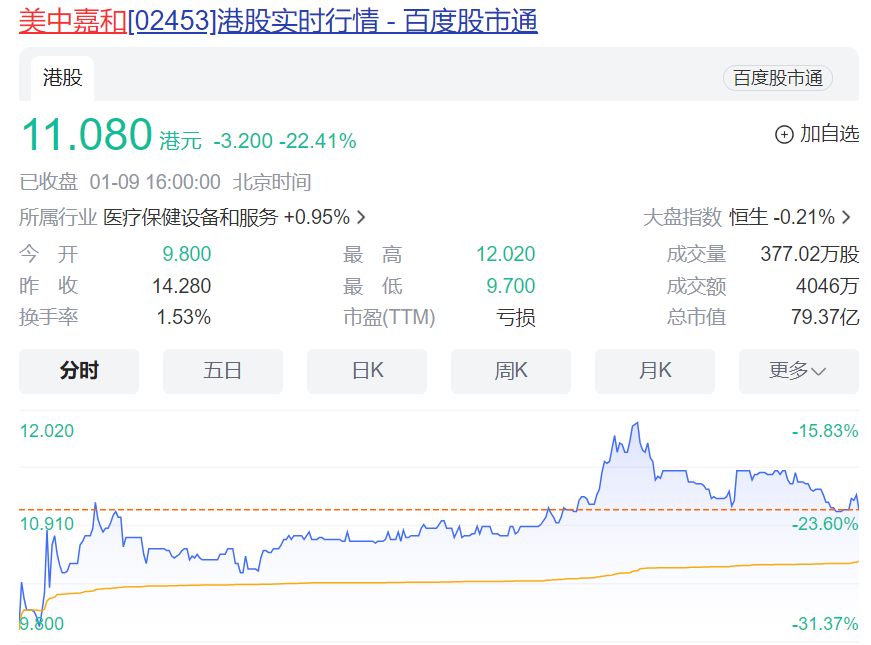This screenshot has width=871, height=645.
Task: Click the 10.910 chart axis label
Action: pos(47,523)
